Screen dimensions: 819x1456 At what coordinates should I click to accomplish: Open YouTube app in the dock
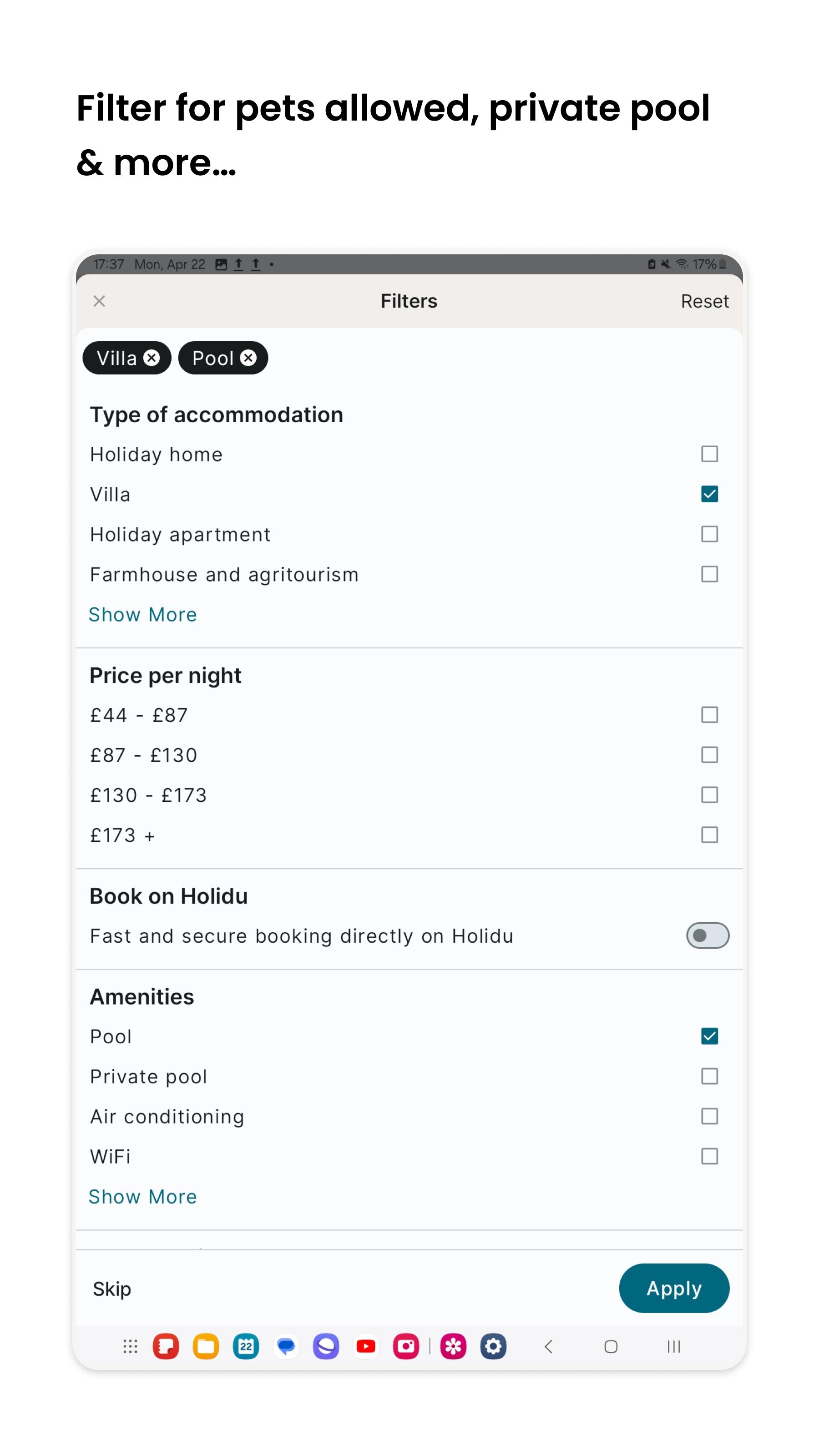366,1346
